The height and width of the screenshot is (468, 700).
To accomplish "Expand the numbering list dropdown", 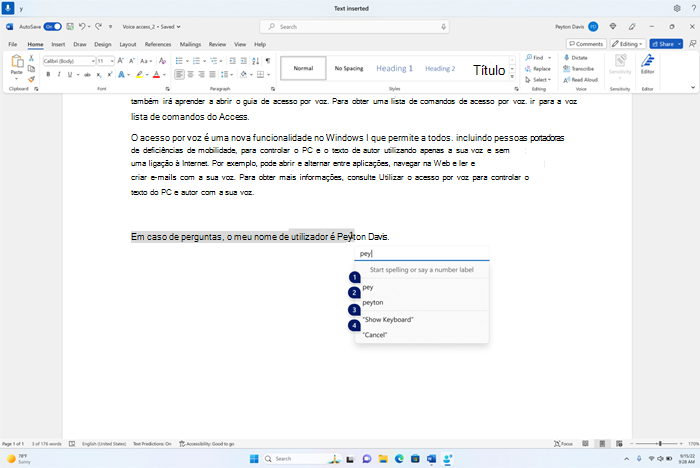I will tap(204, 61).
